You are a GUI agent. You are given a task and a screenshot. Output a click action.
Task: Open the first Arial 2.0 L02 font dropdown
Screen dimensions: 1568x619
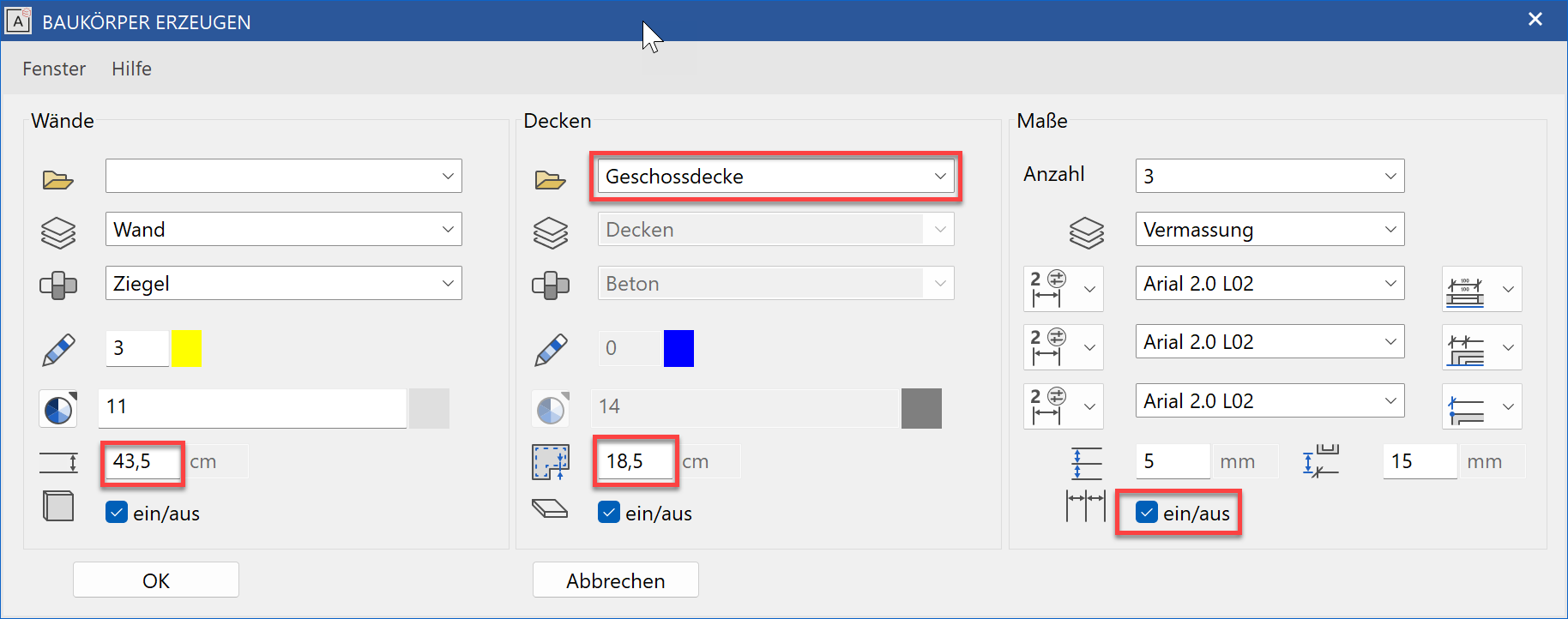coord(1269,283)
